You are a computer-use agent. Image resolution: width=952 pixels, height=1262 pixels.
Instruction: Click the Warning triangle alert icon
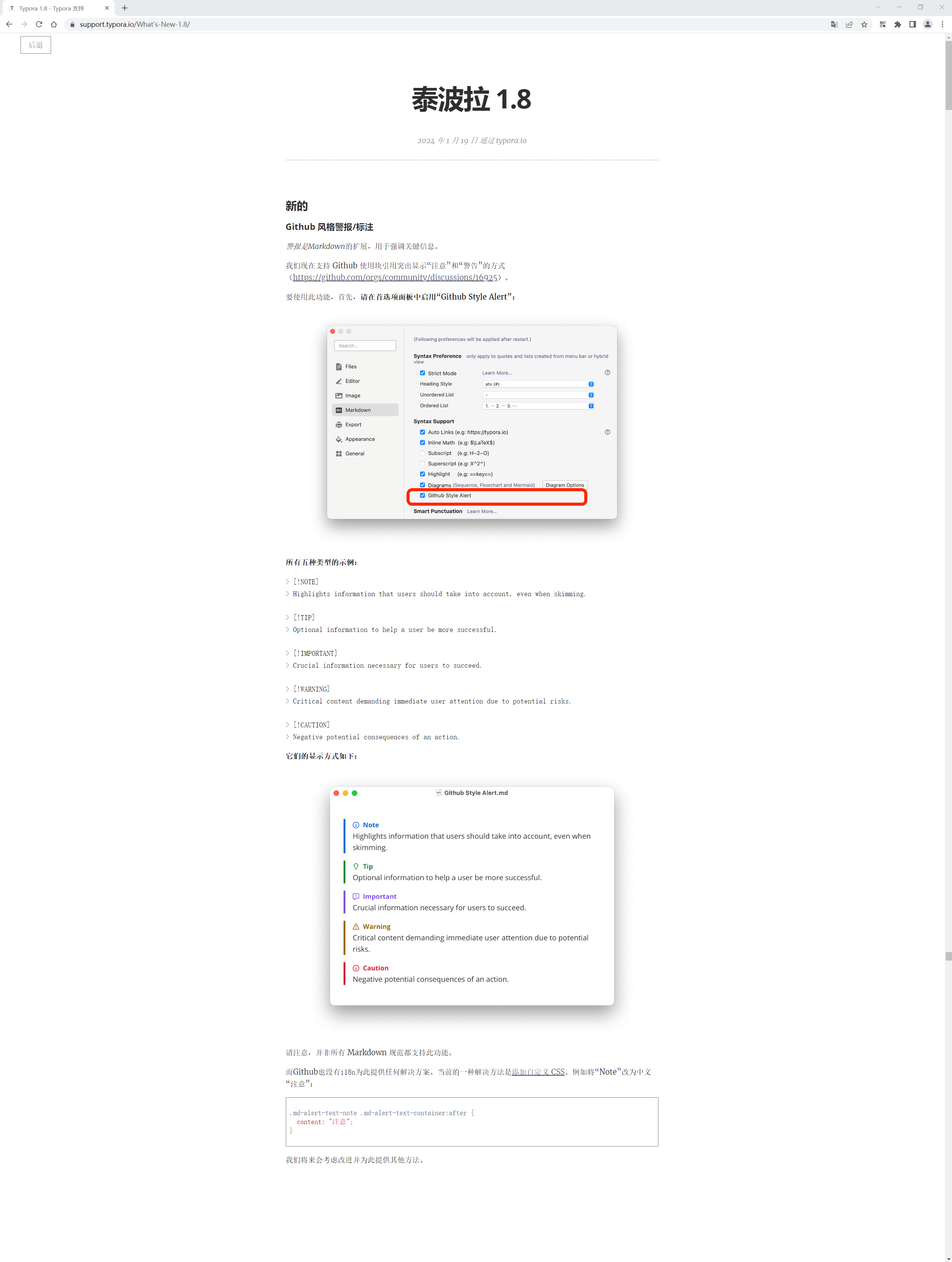coord(356,927)
